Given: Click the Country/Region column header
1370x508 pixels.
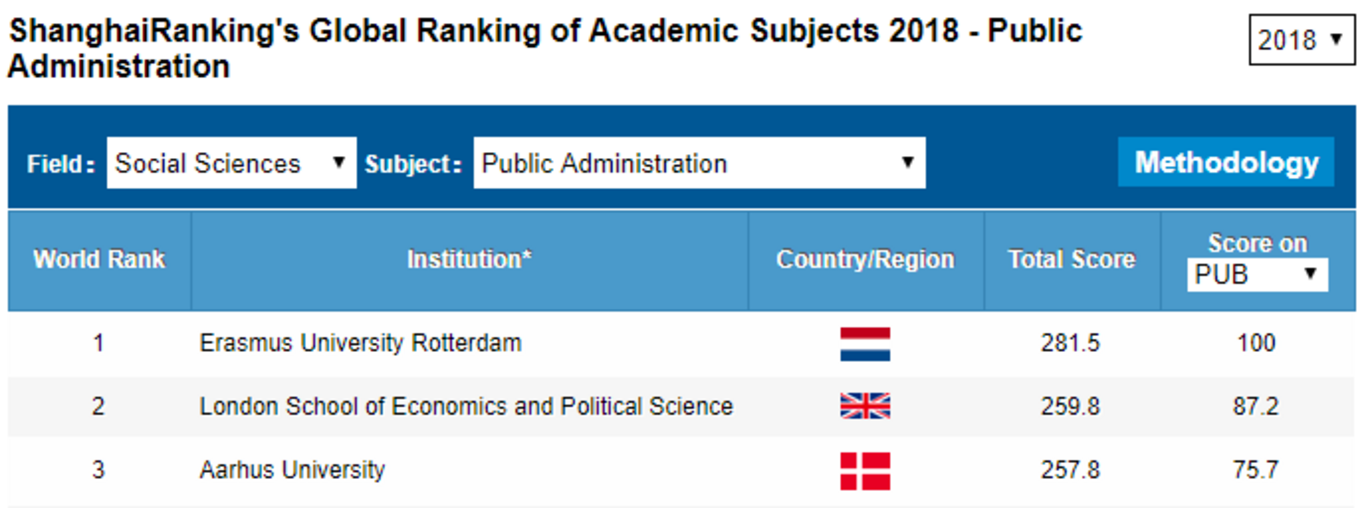Looking at the screenshot, I should 866,260.
